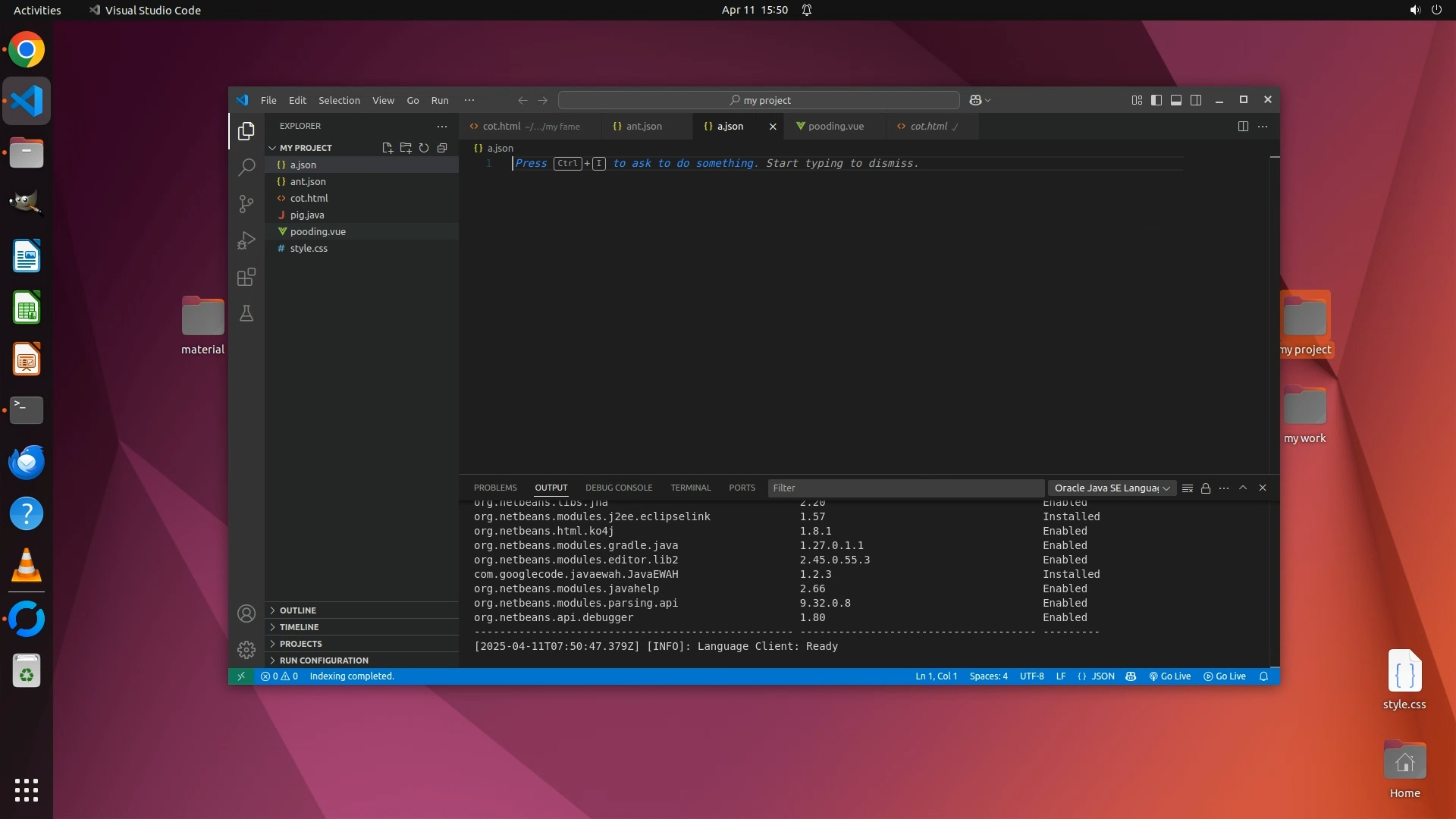
Task: Expand the TIMELINE section
Action: [299, 627]
